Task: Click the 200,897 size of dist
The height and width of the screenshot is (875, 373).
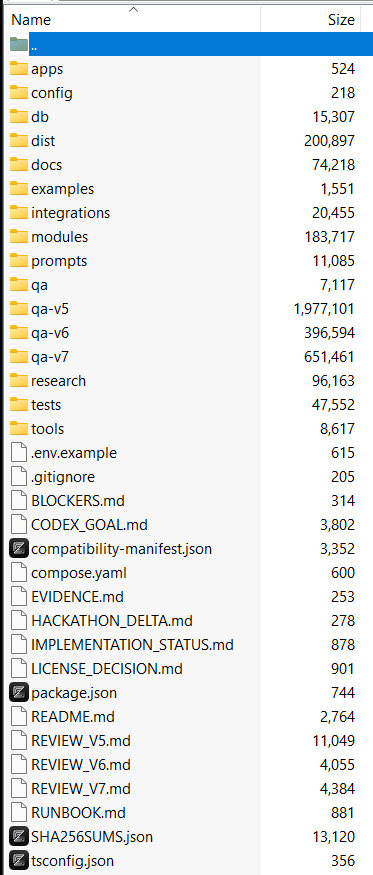Action: pyautogui.click(x=329, y=141)
